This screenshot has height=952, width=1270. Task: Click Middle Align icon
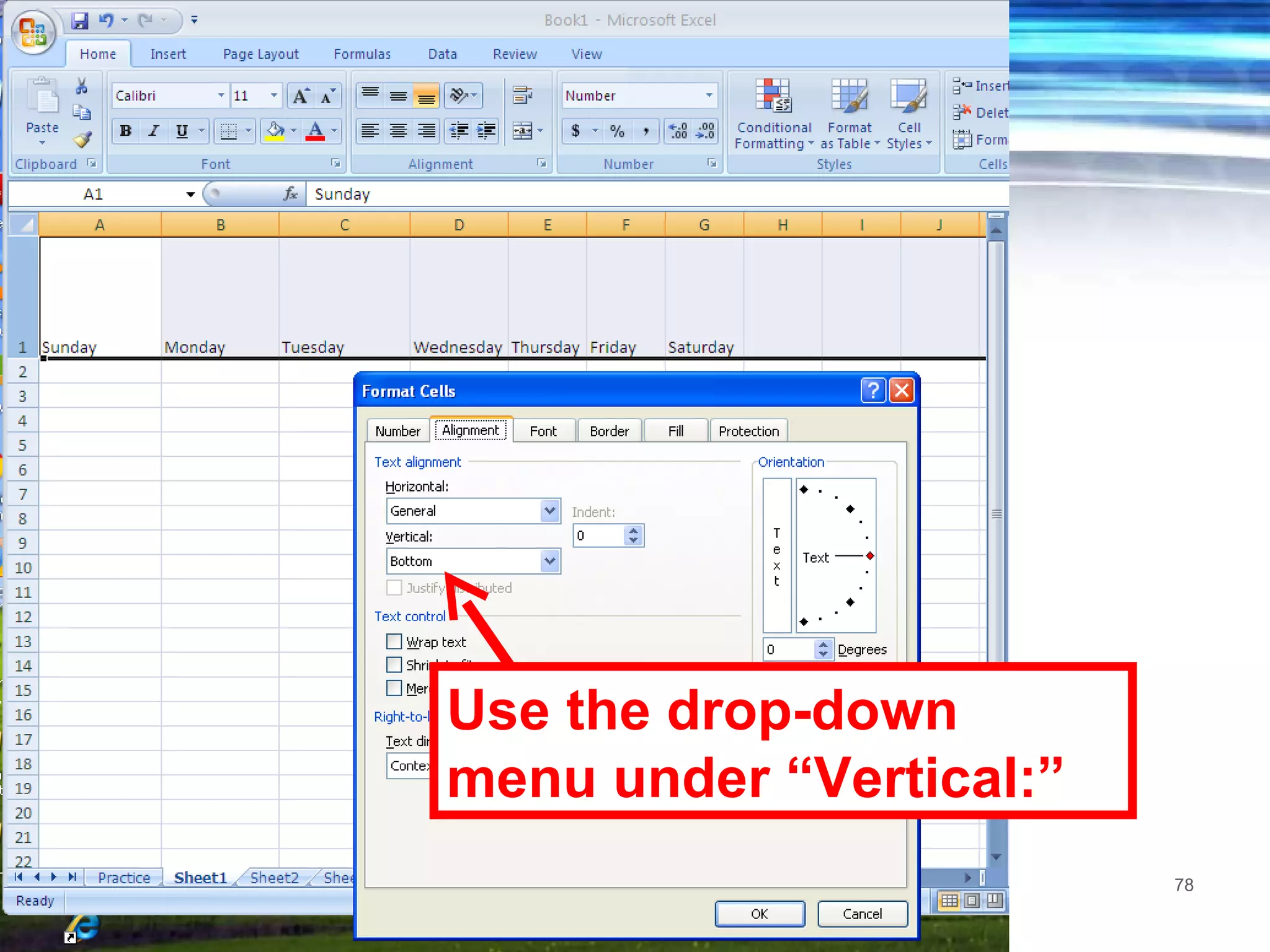[x=398, y=95]
